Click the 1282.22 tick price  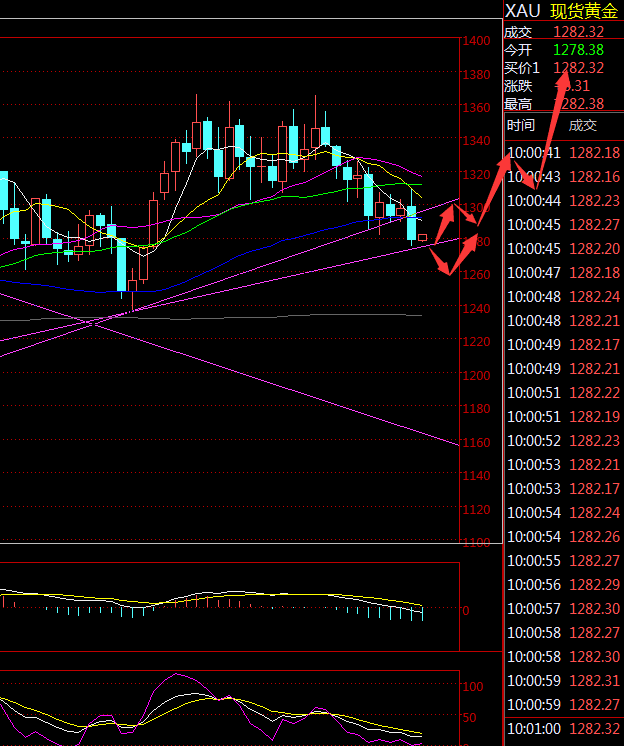[595, 393]
